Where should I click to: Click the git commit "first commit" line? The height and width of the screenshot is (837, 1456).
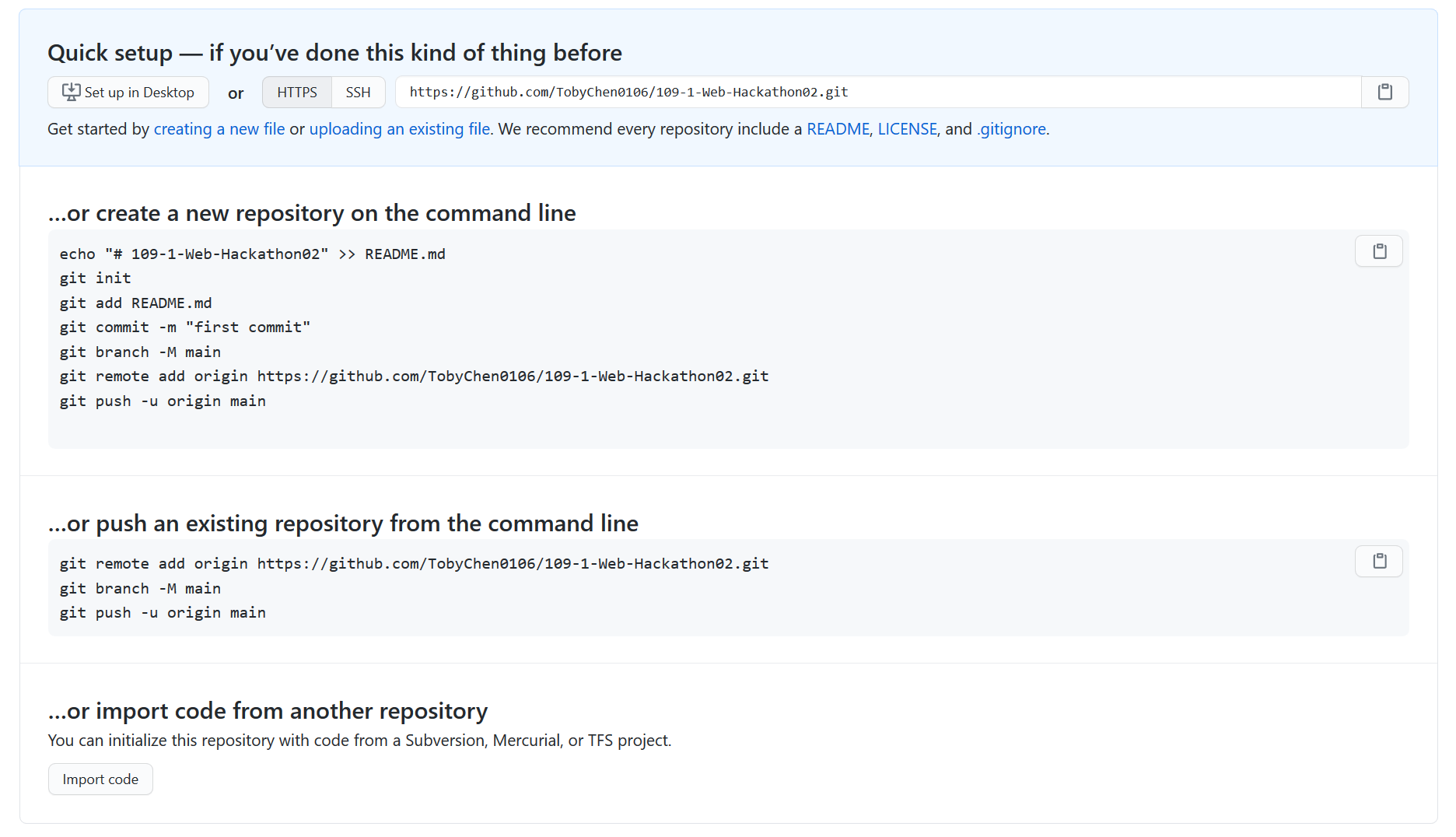tap(185, 327)
